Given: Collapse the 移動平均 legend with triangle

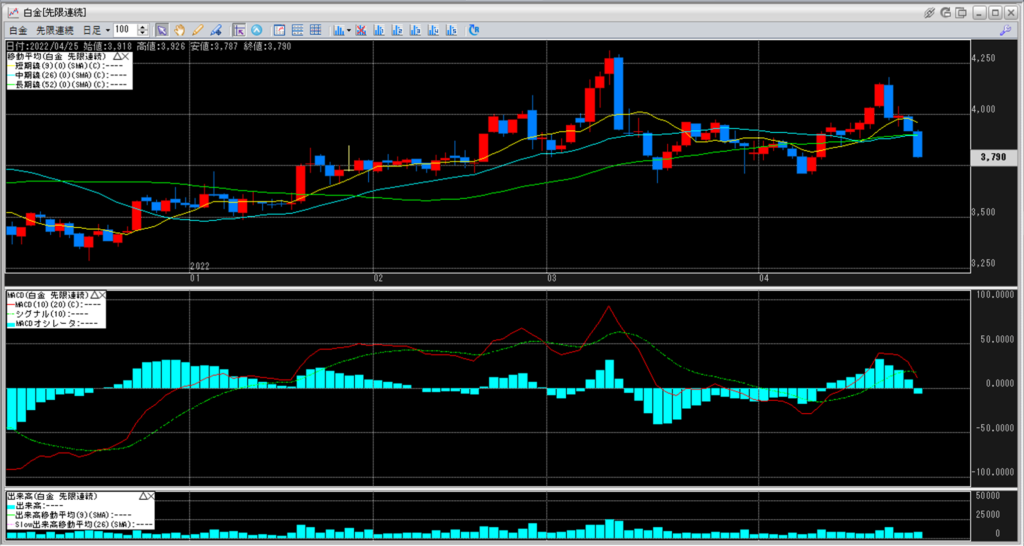Looking at the screenshot, I should coord(117,57).
